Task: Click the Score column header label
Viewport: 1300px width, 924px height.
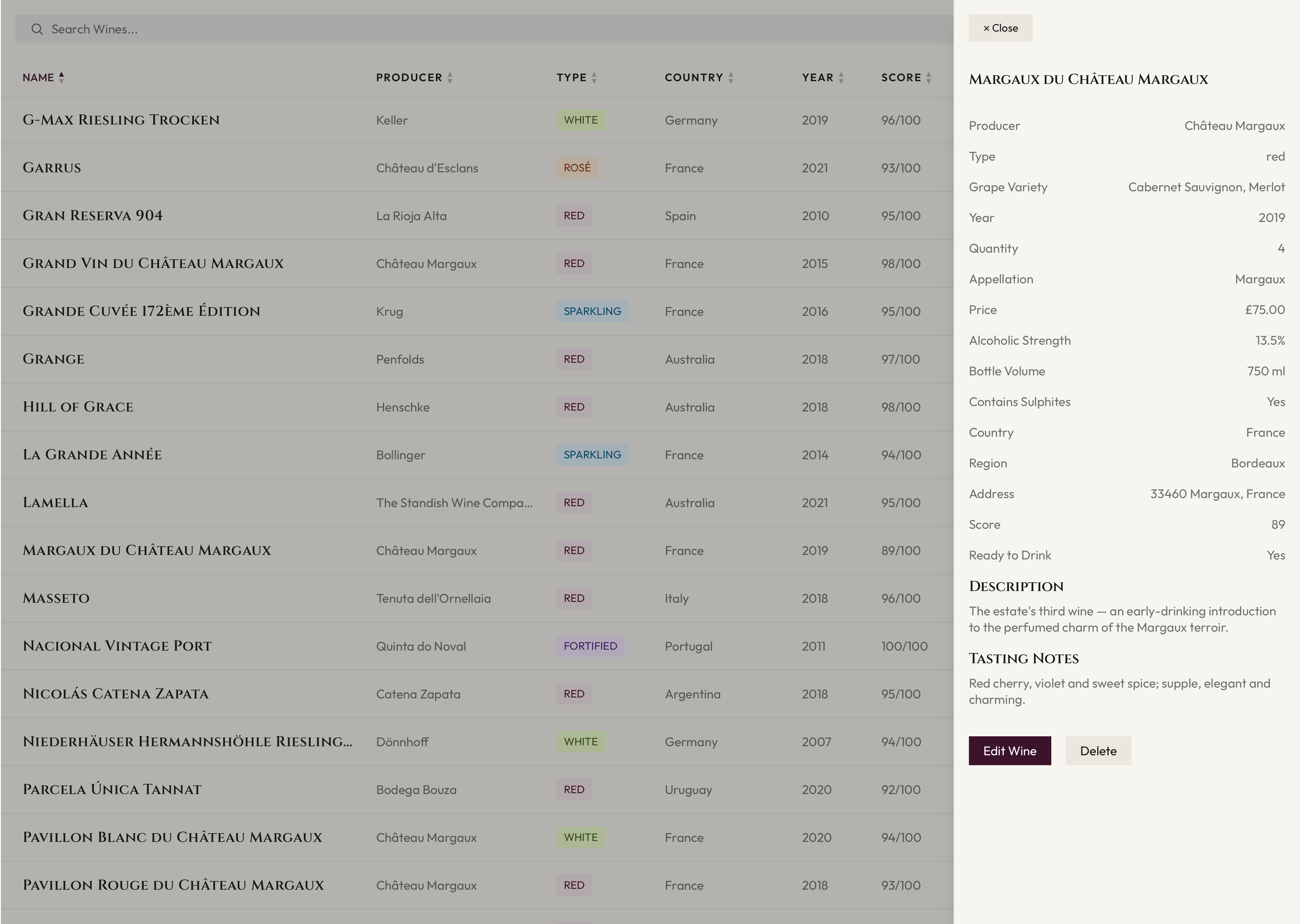Action: pos(901,77)
